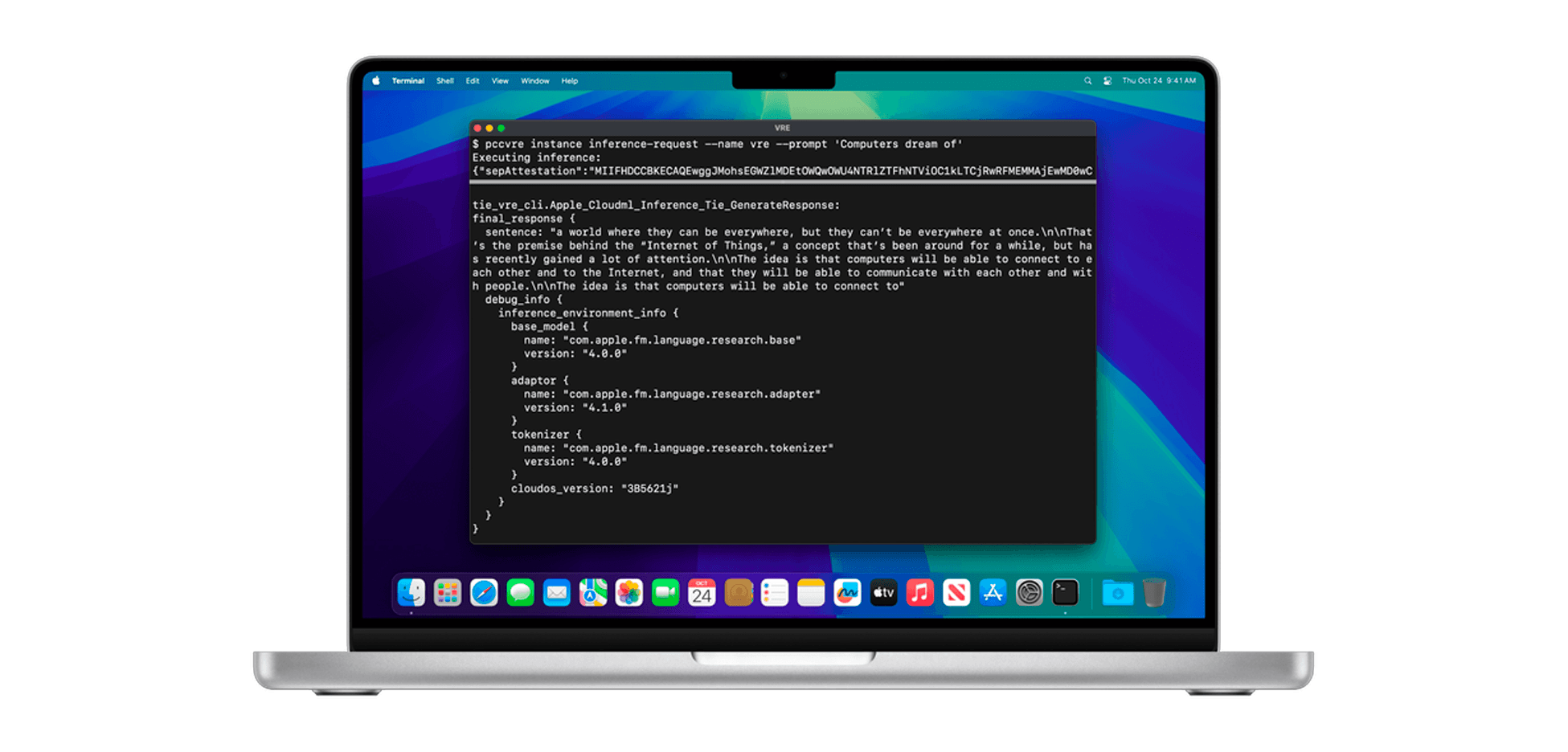Click the research.adapter name line
Image resolution: width=1568 pixels, height=752 pixels.
(672, 394)
